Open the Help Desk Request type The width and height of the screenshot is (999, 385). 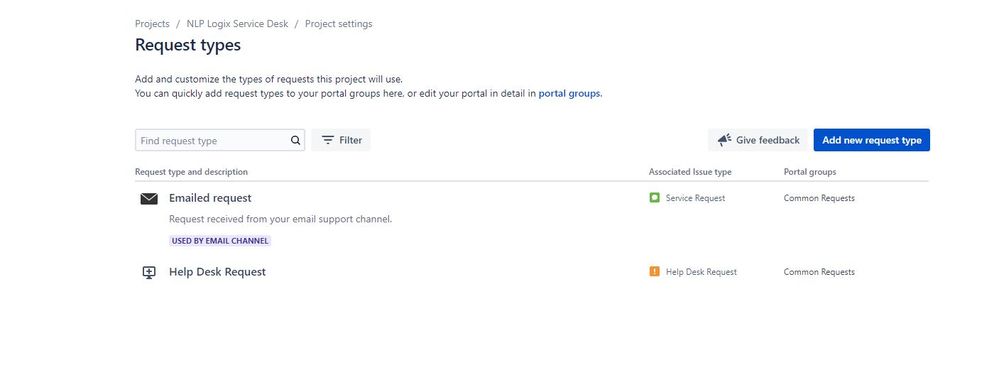[x=217, y=272]
